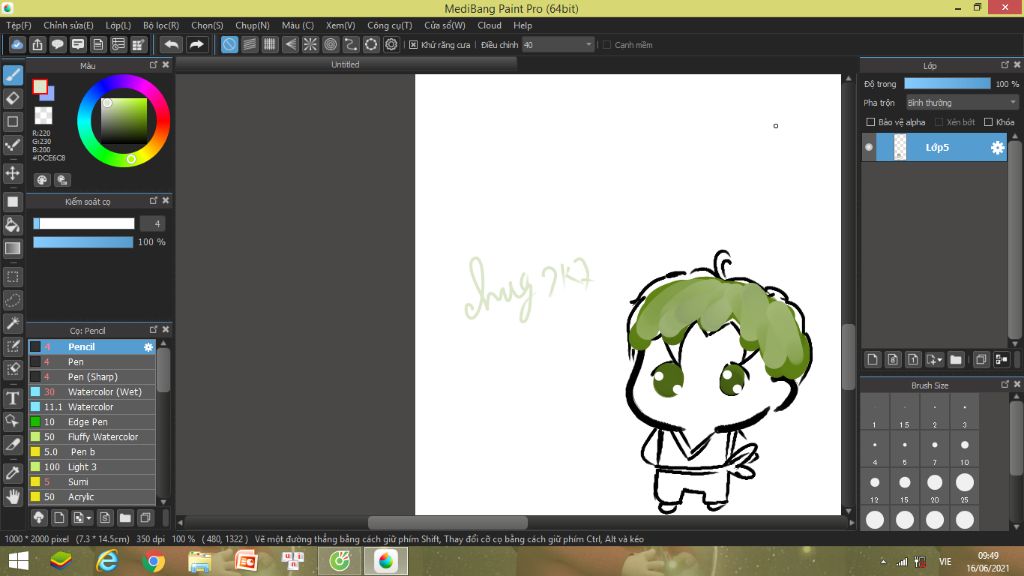Select the Text tool
This screenshot has height=576, width=1024.
coord(12,398)
